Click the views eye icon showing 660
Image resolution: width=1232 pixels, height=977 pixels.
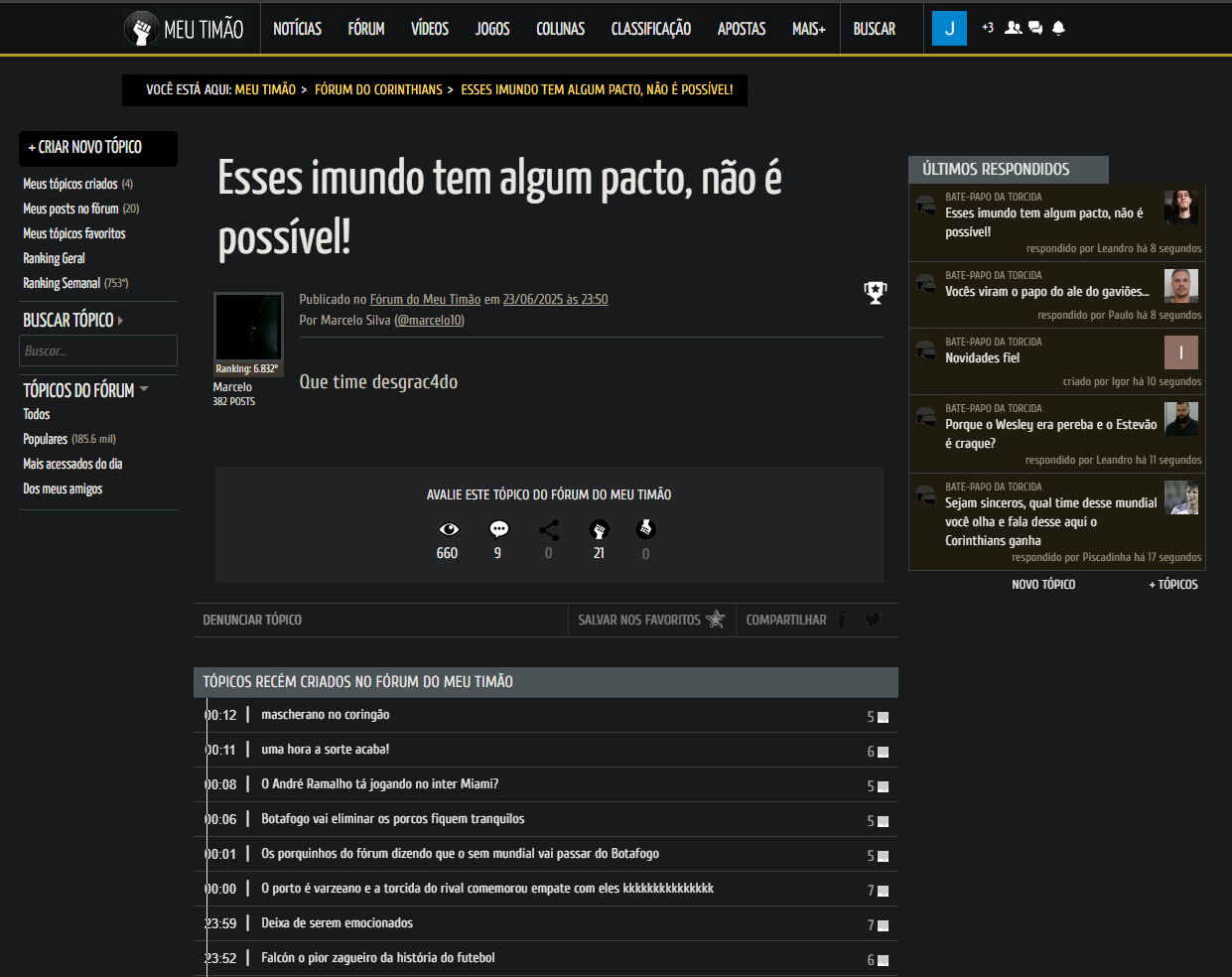tap(449, 529)
